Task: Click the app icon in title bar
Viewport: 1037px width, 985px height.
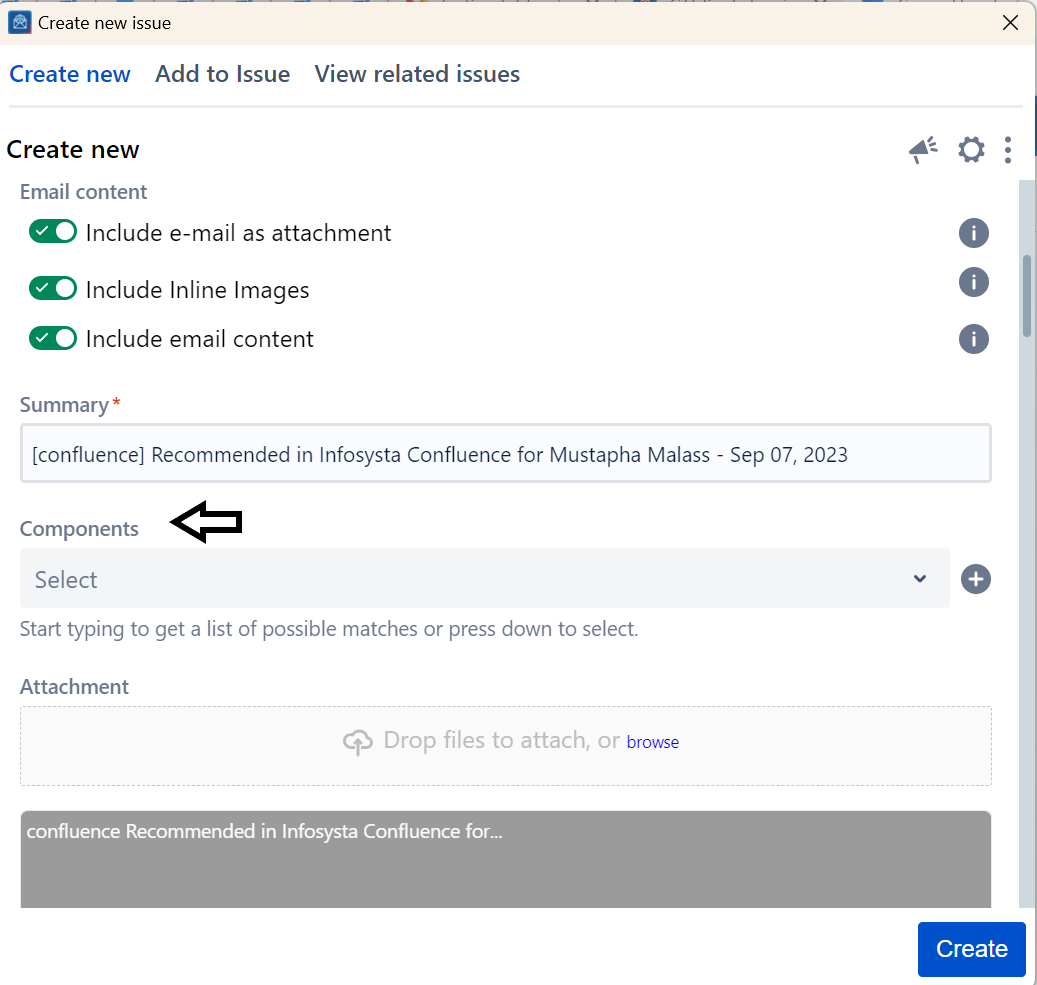Action: click(x=19, y=22)
